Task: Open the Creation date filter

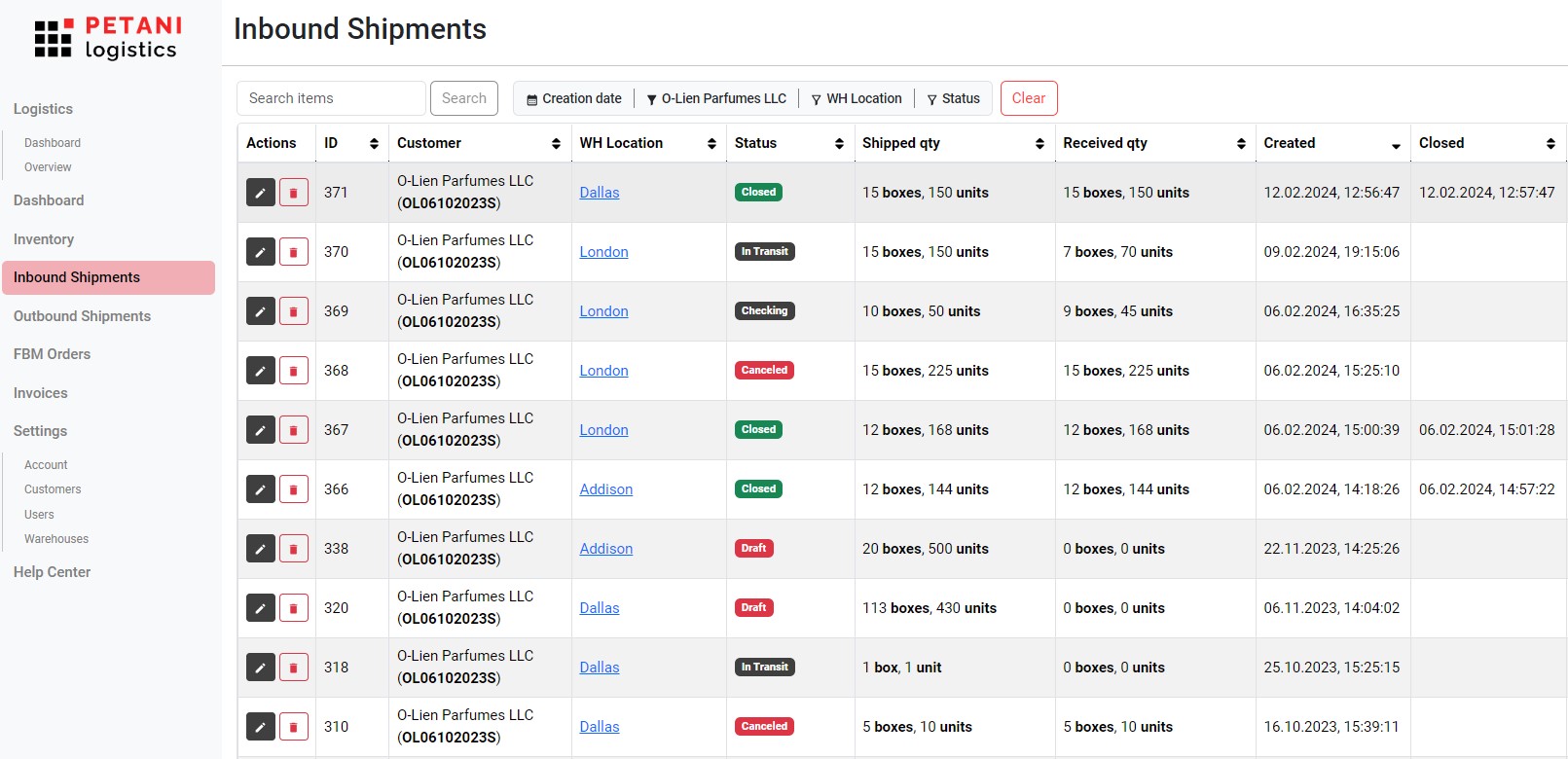Action: (574, 98)
